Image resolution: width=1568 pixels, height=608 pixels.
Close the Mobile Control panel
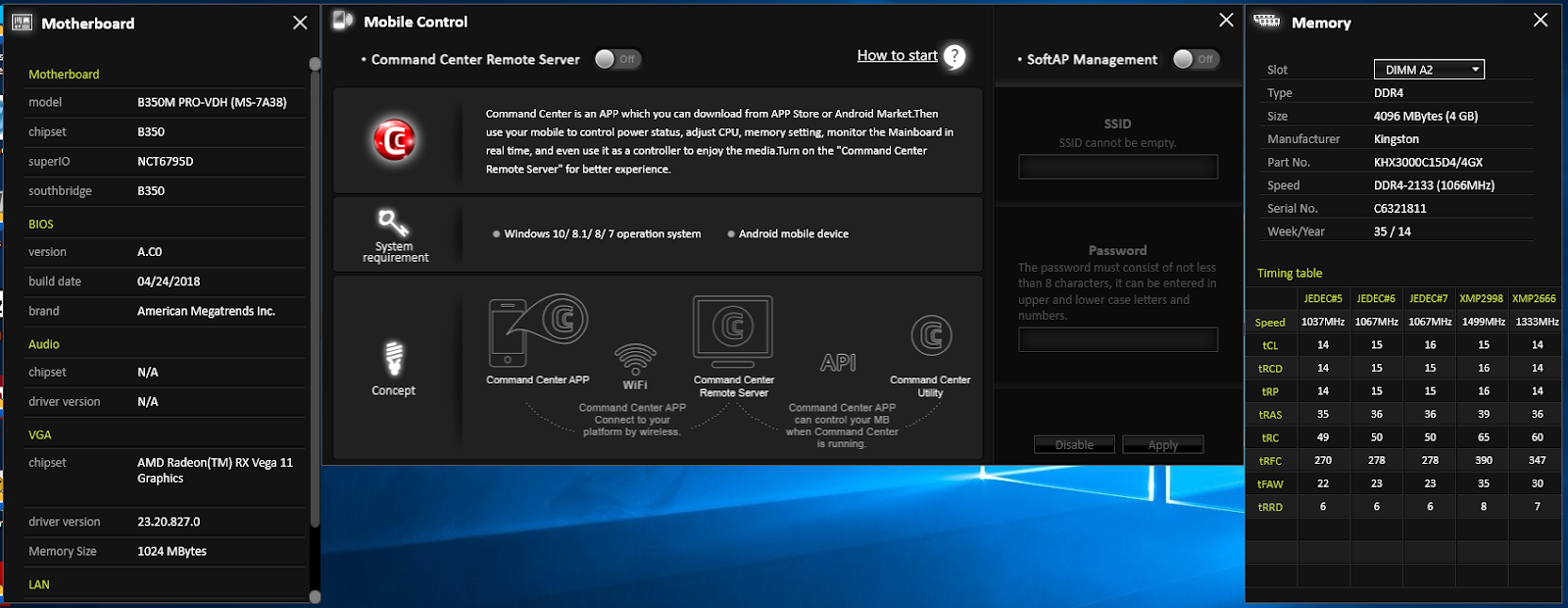(1226, 20)
